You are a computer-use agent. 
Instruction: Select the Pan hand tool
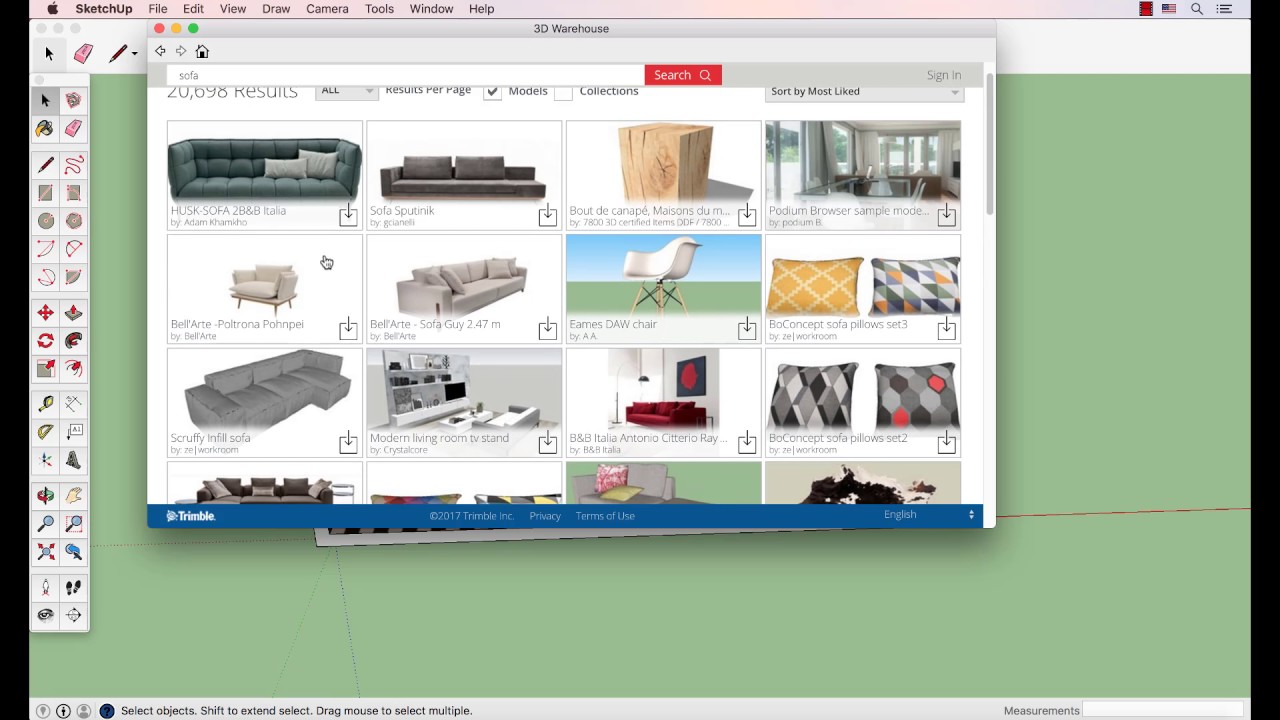(x=73, y=495)
